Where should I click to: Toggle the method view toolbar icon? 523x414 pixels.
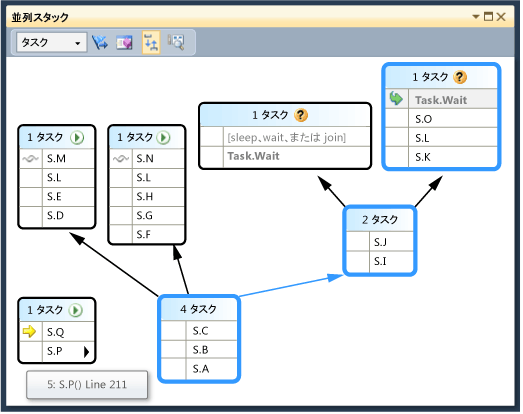[124, 42]
